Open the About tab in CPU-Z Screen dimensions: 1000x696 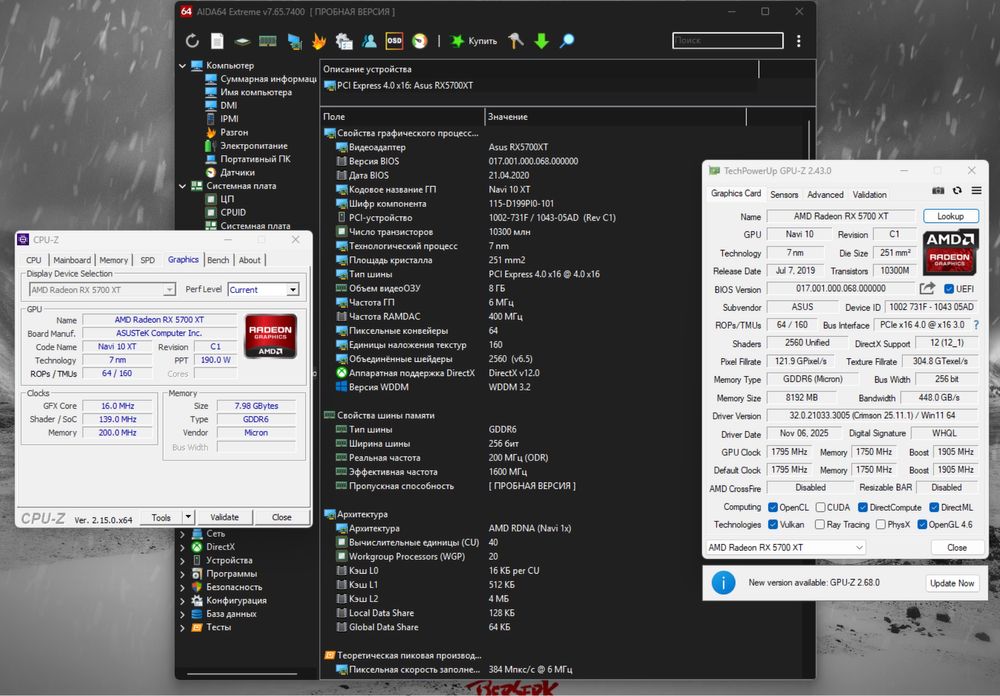click(249, 260)
